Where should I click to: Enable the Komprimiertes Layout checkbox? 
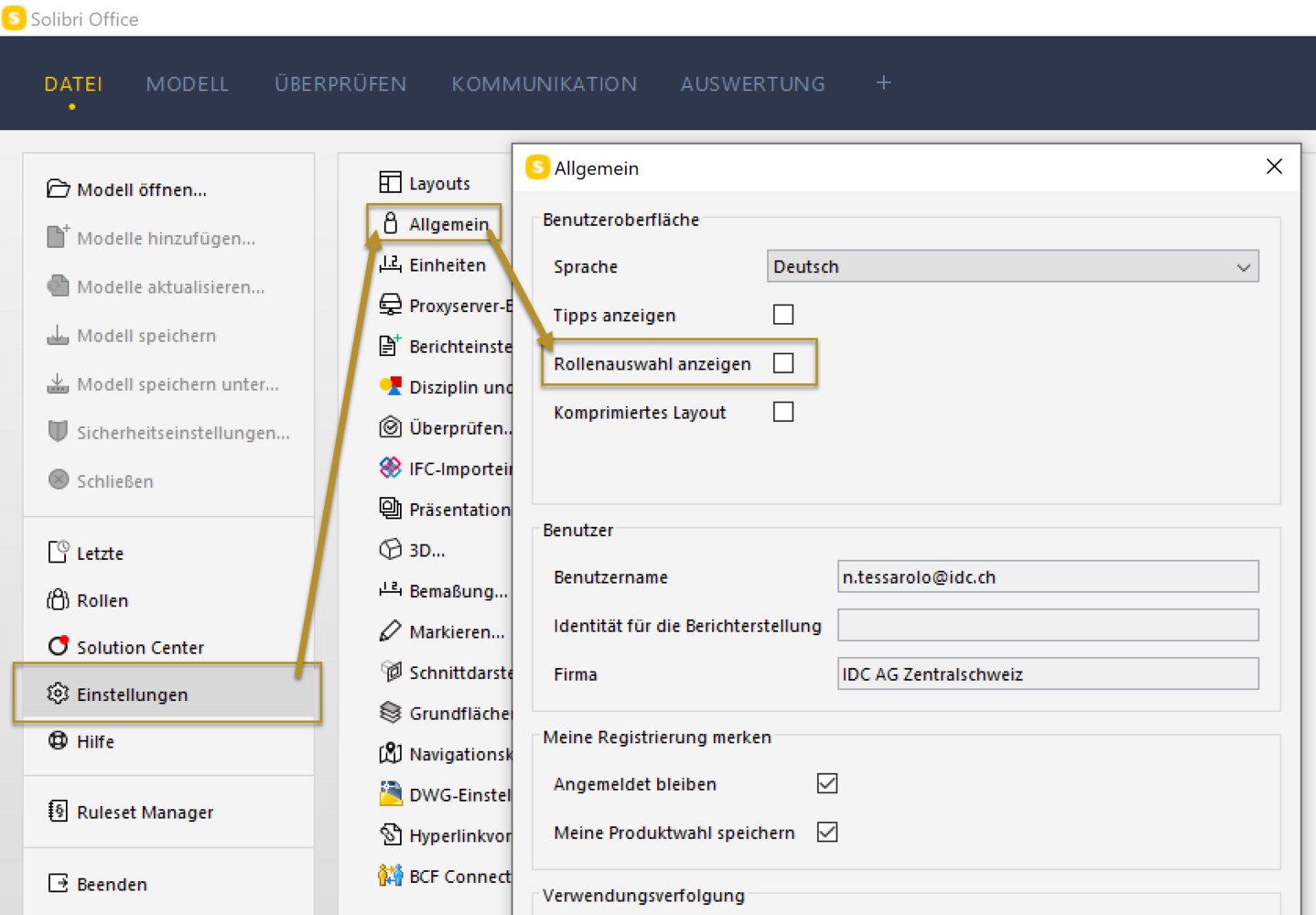point(783,412)
